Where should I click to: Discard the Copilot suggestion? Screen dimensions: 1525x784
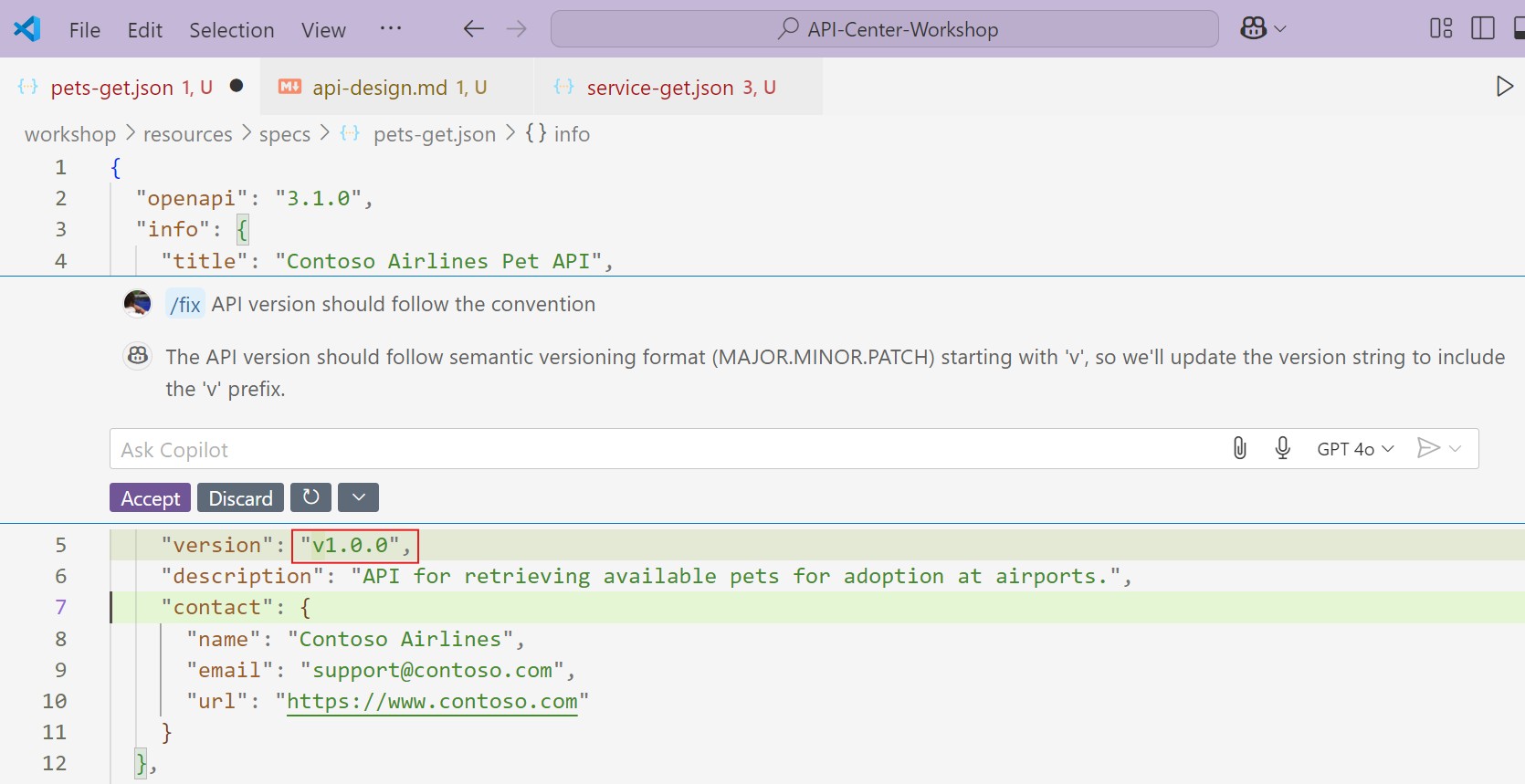[240, 498]
